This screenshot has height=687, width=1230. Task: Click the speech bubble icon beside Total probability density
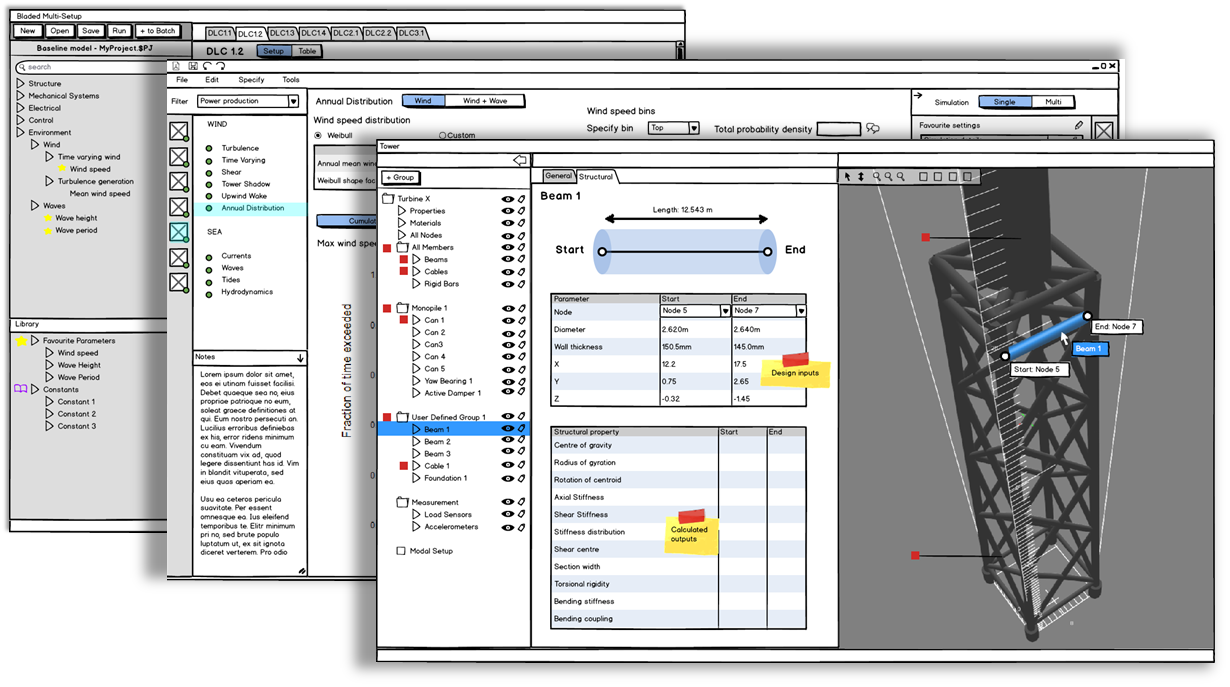[x=873, y=129]
